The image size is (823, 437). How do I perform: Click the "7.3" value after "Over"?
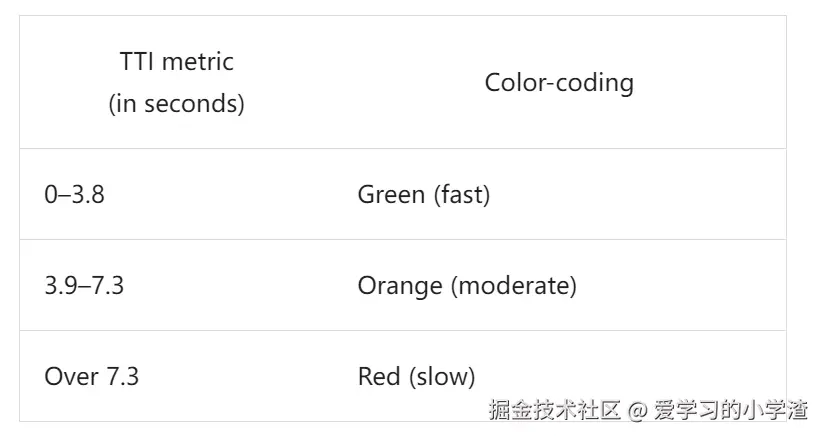coord(122,377)
